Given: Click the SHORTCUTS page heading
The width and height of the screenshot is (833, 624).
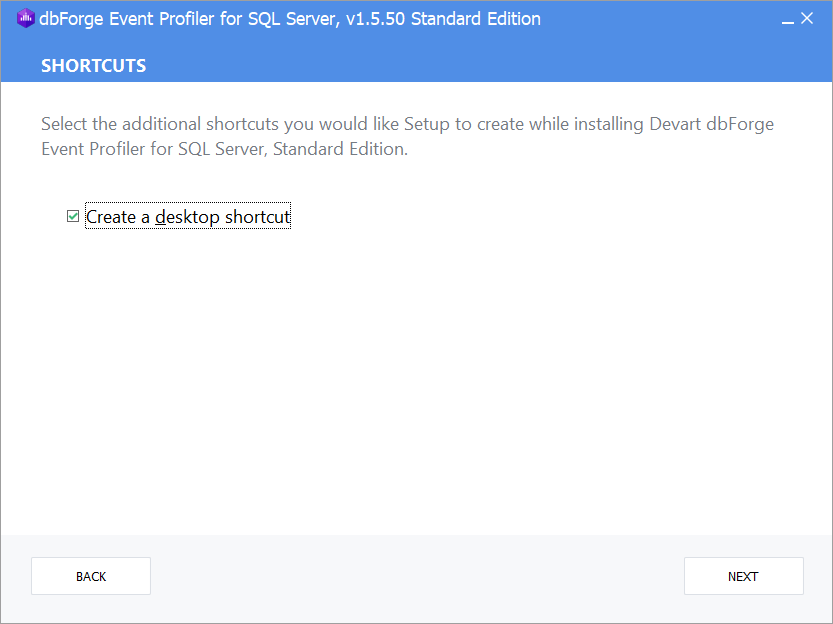Looking at the screenshot, I should click(94, 66).
